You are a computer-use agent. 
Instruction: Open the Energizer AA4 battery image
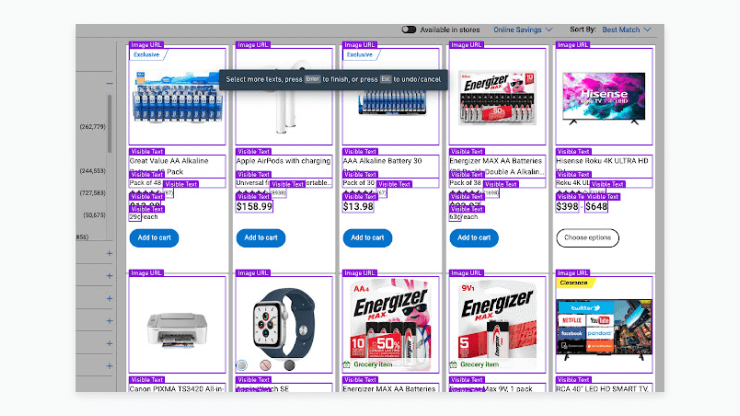(x=391, y=325)
